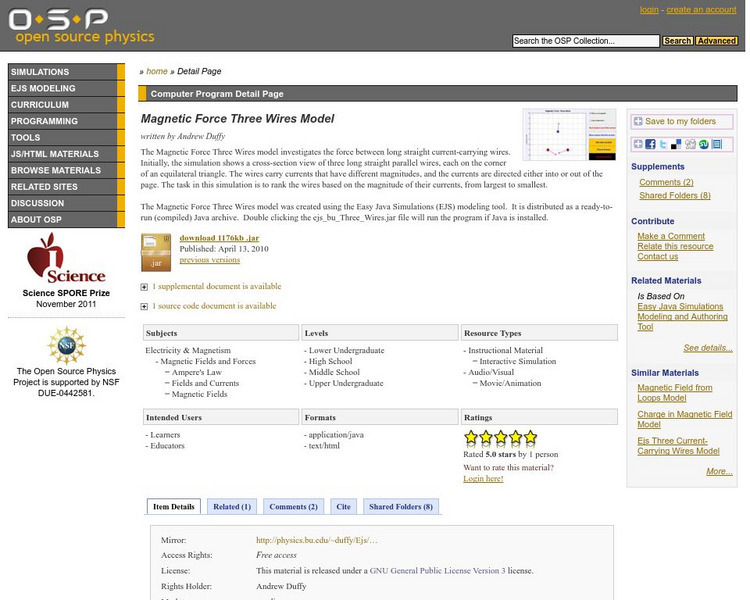Open the DISCUSSION menu item
This screenshot has width=750, height=600.
tap(66, 203)
